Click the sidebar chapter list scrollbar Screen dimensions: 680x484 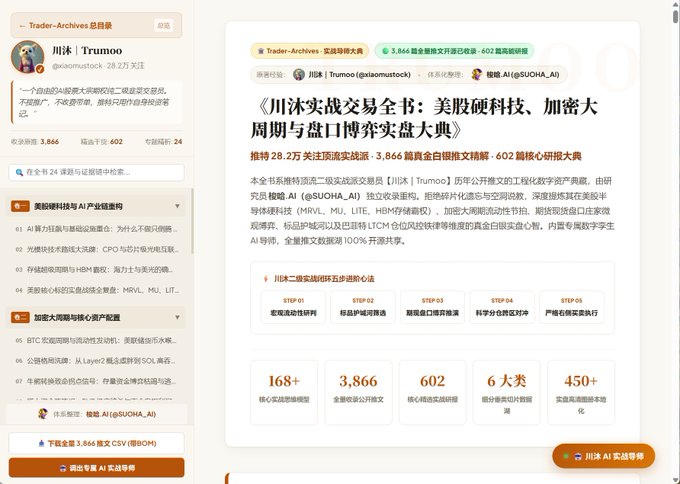tap(193, 221)
